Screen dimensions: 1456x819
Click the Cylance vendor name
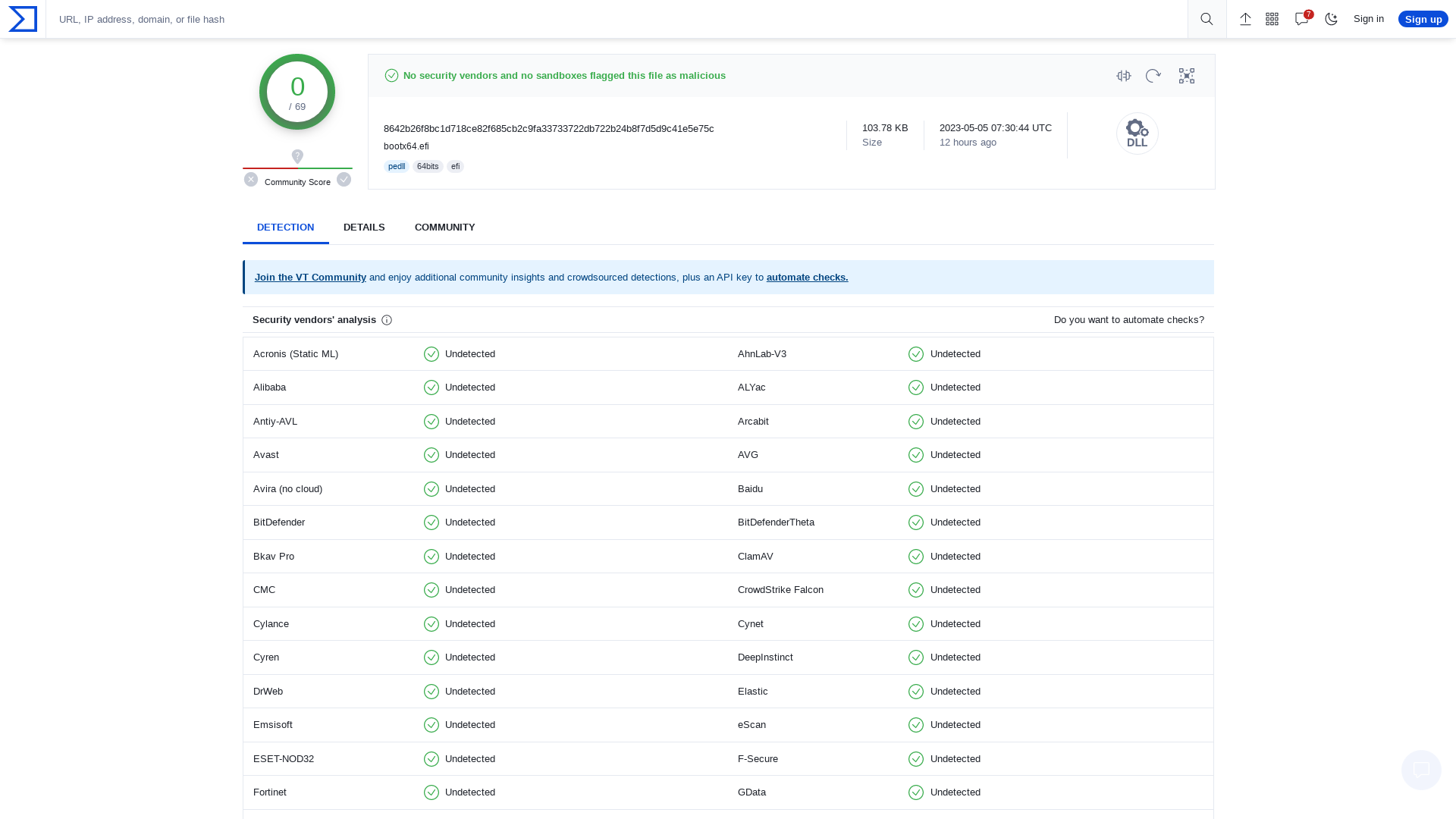271,624
